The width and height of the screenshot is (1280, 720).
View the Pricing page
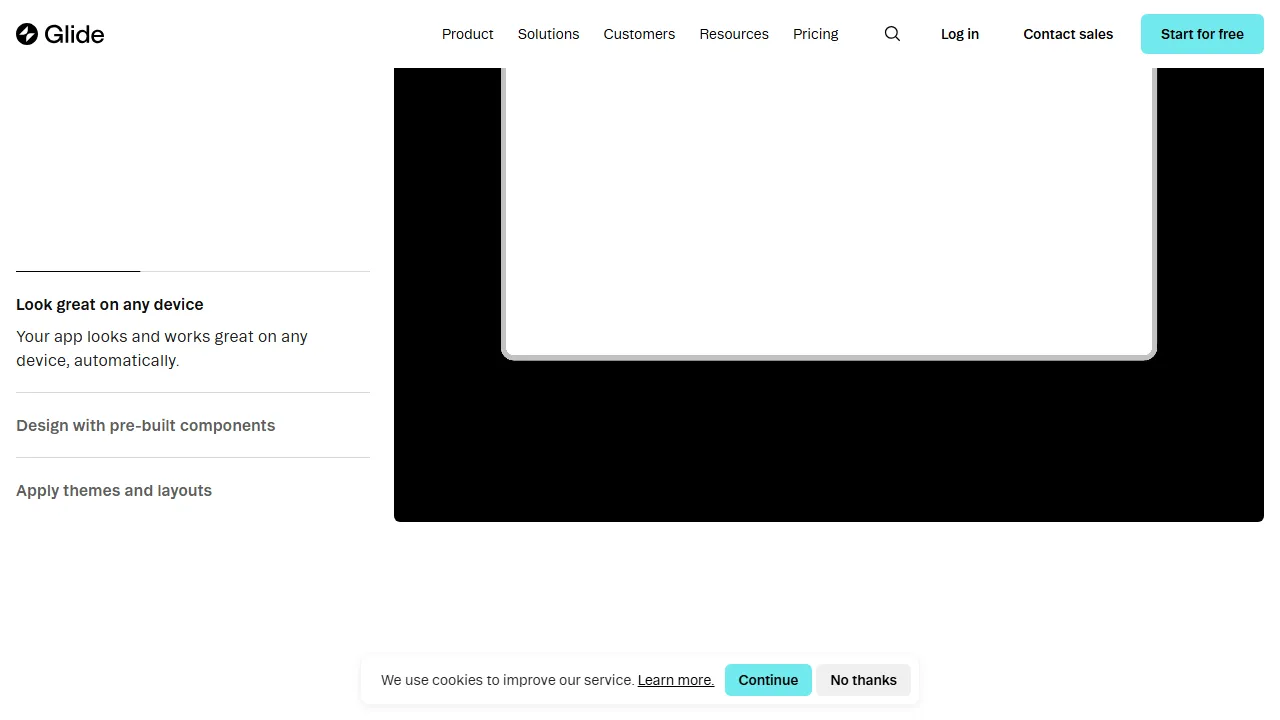pyautogui.click(x=815, y=34)
